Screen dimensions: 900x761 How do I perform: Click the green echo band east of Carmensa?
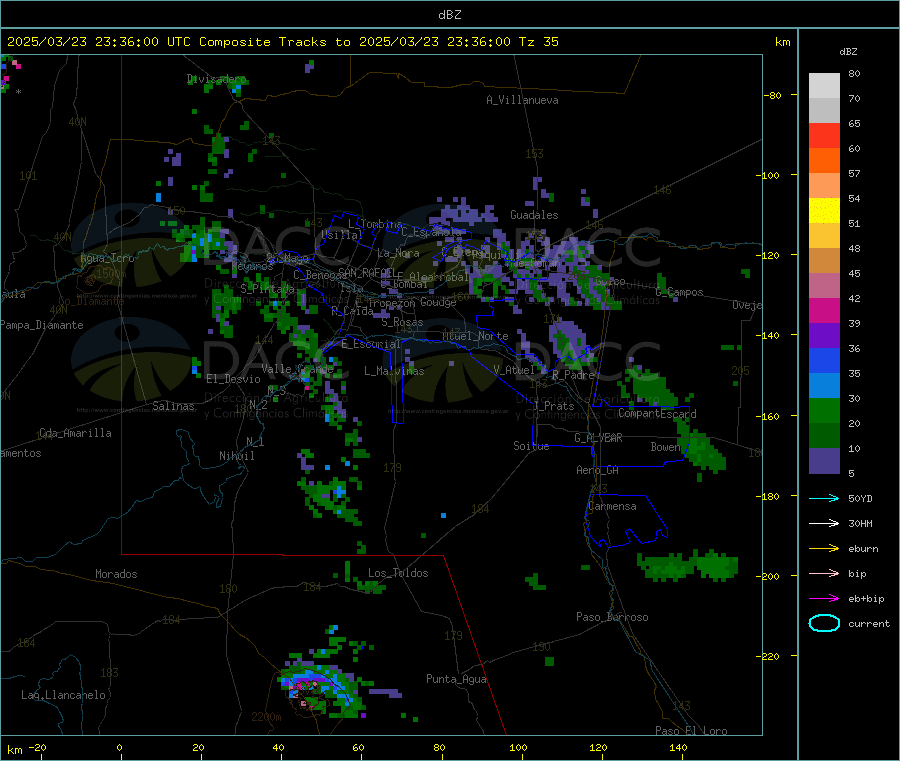688,565
